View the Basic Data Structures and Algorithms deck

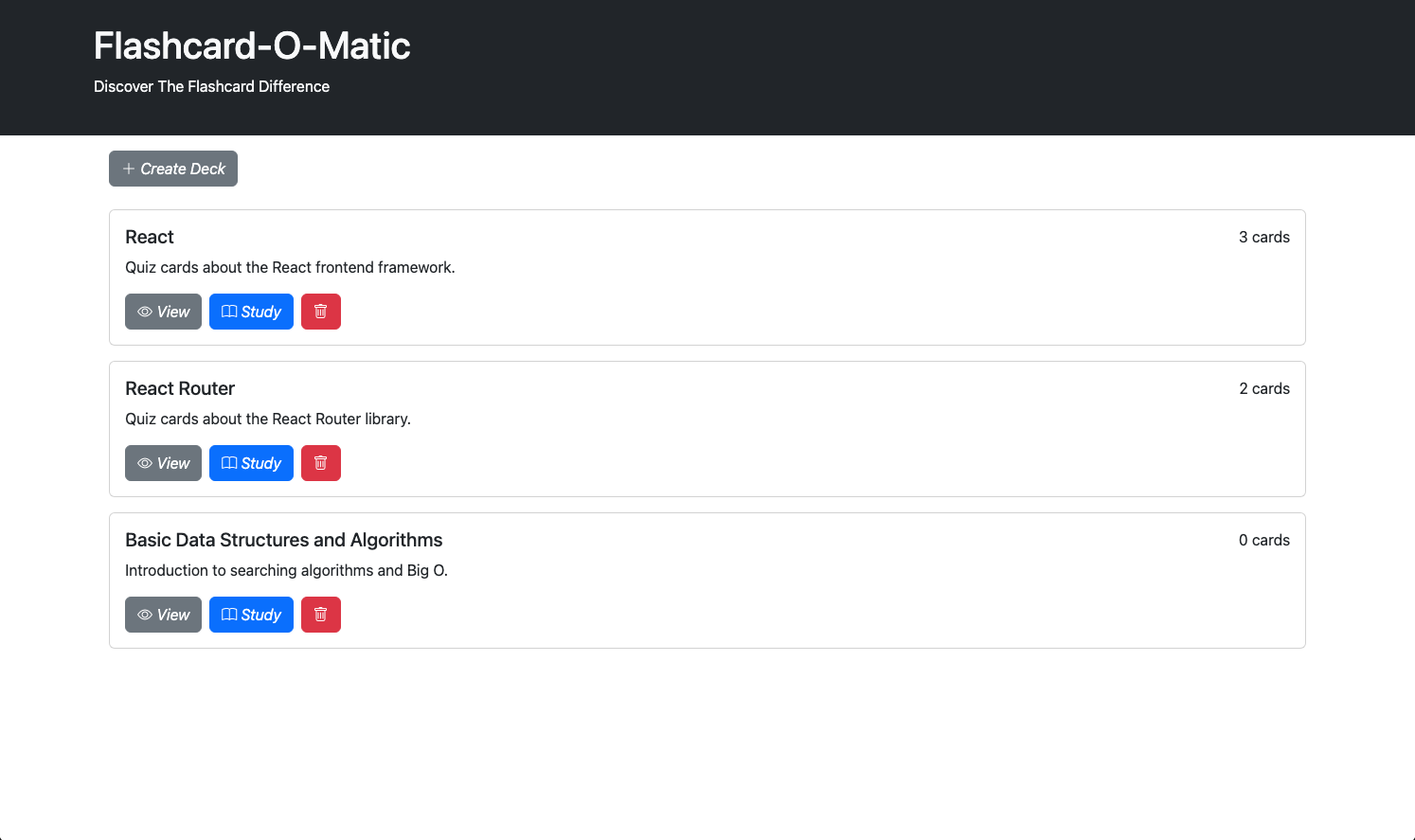coord(163,615)
